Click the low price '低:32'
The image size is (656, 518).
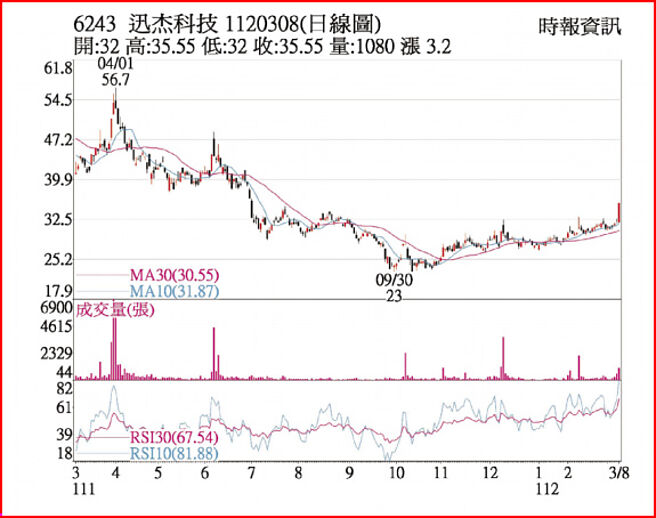[x=224, y=46]
